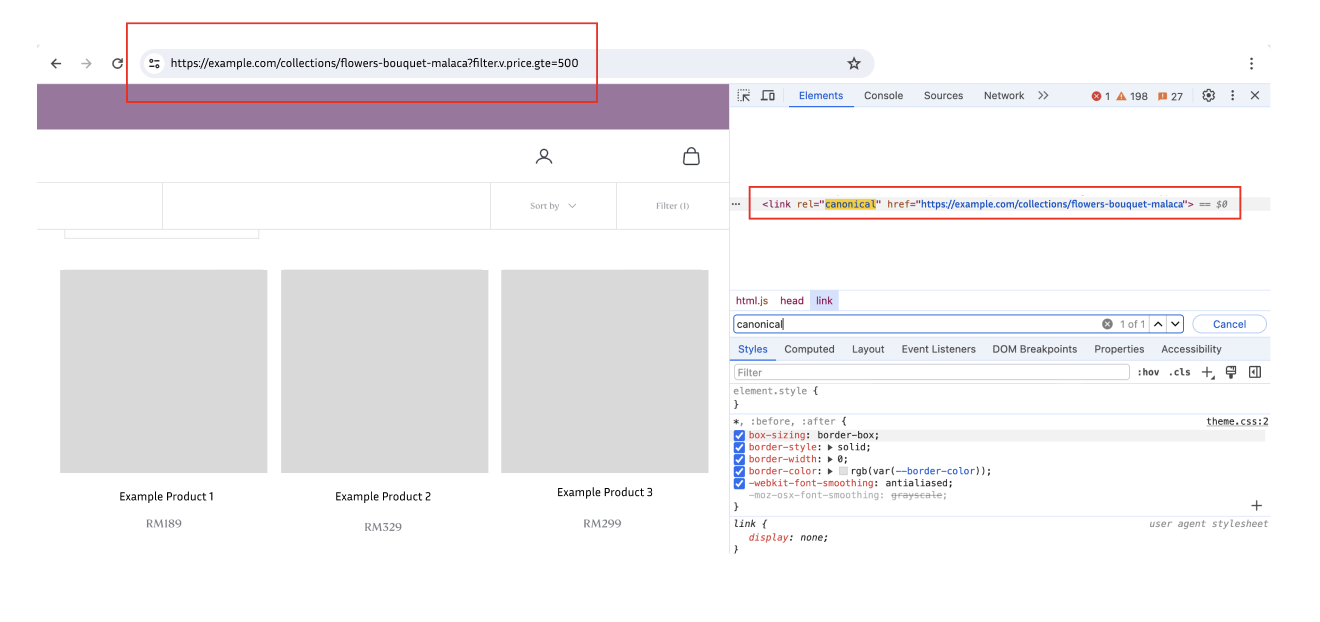Switch to the Console tab
Screen dimensions: 1320x622
pyautogui.click(x=883, y=96)
